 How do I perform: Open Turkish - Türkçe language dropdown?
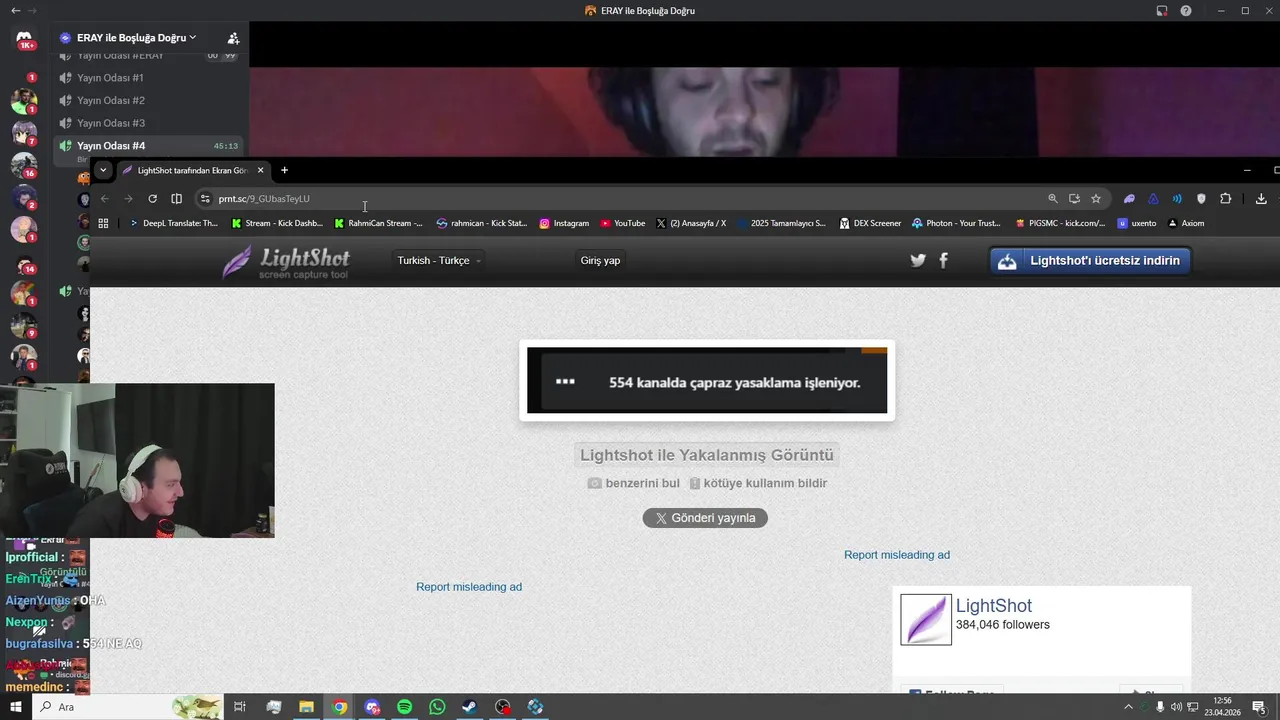(x=439, y=261)
